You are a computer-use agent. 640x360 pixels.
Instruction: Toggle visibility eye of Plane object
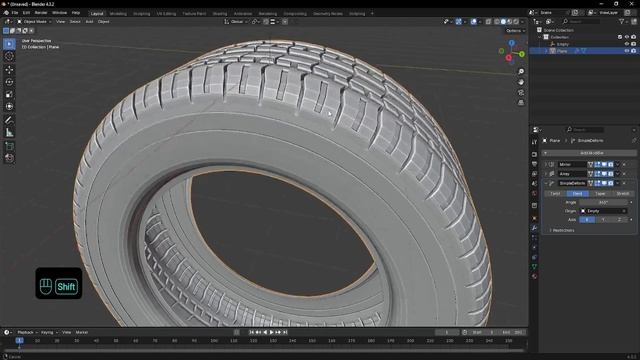pos(627,51)
